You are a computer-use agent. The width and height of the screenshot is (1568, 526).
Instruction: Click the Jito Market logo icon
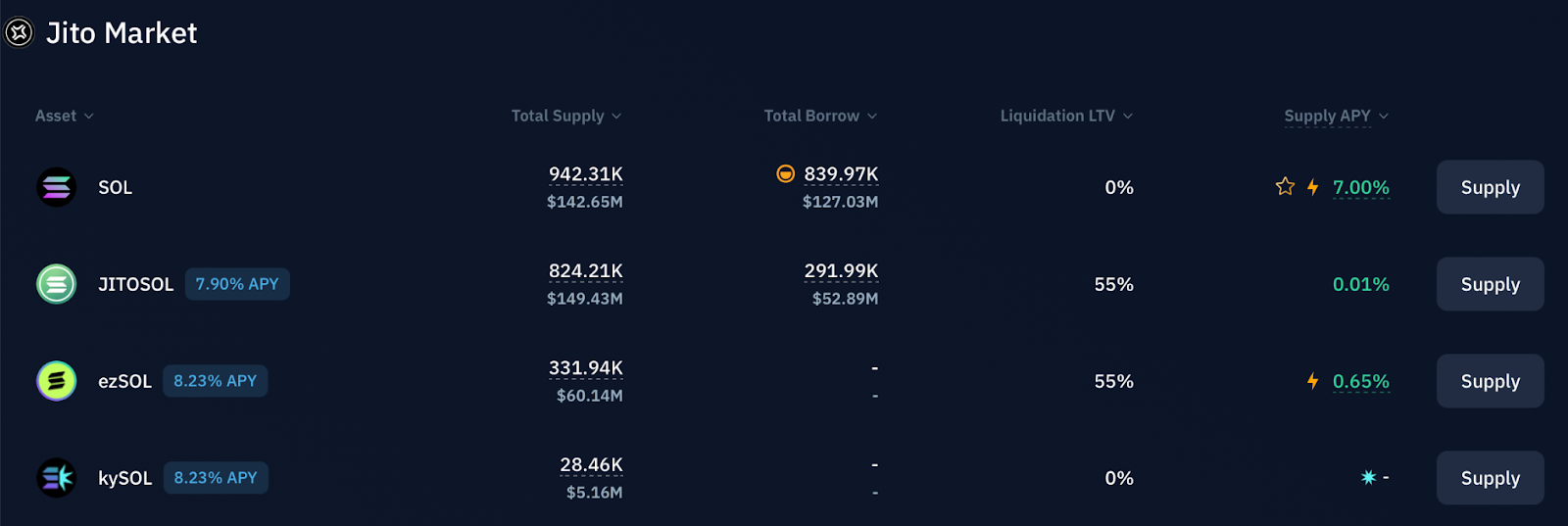click(19, 33)
